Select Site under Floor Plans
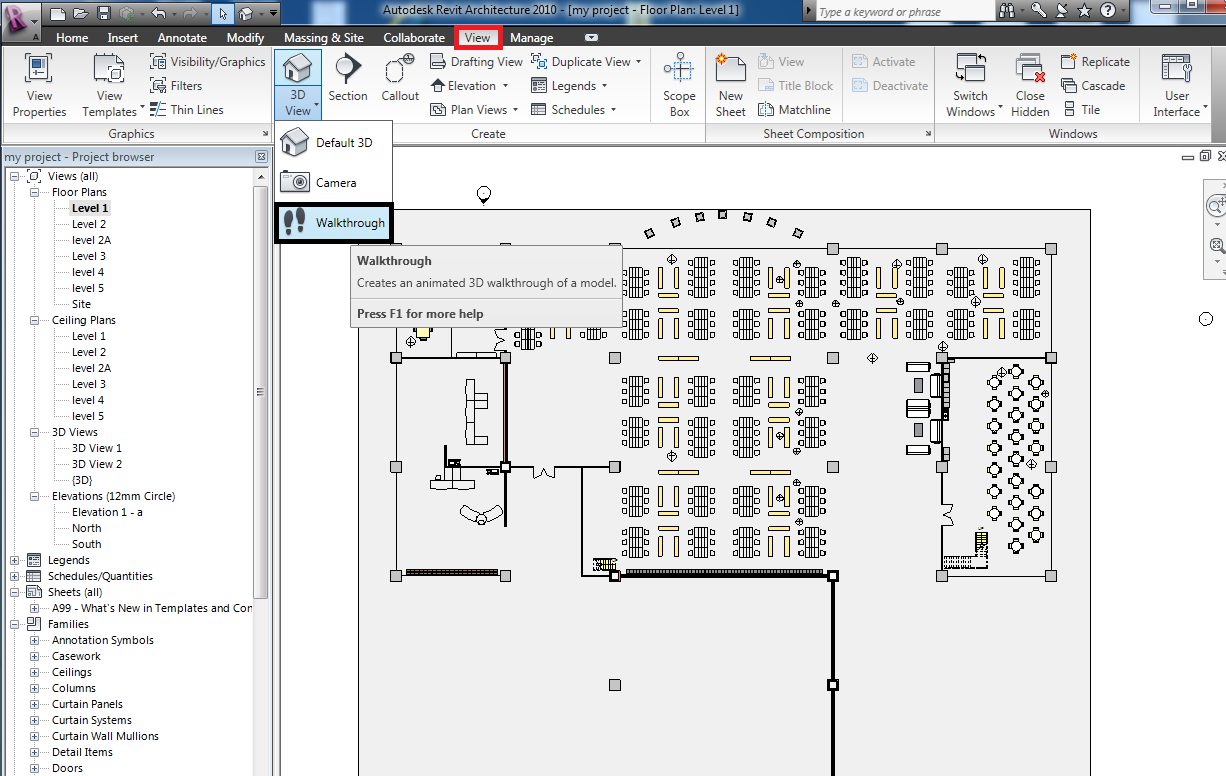 pos(81,304)
